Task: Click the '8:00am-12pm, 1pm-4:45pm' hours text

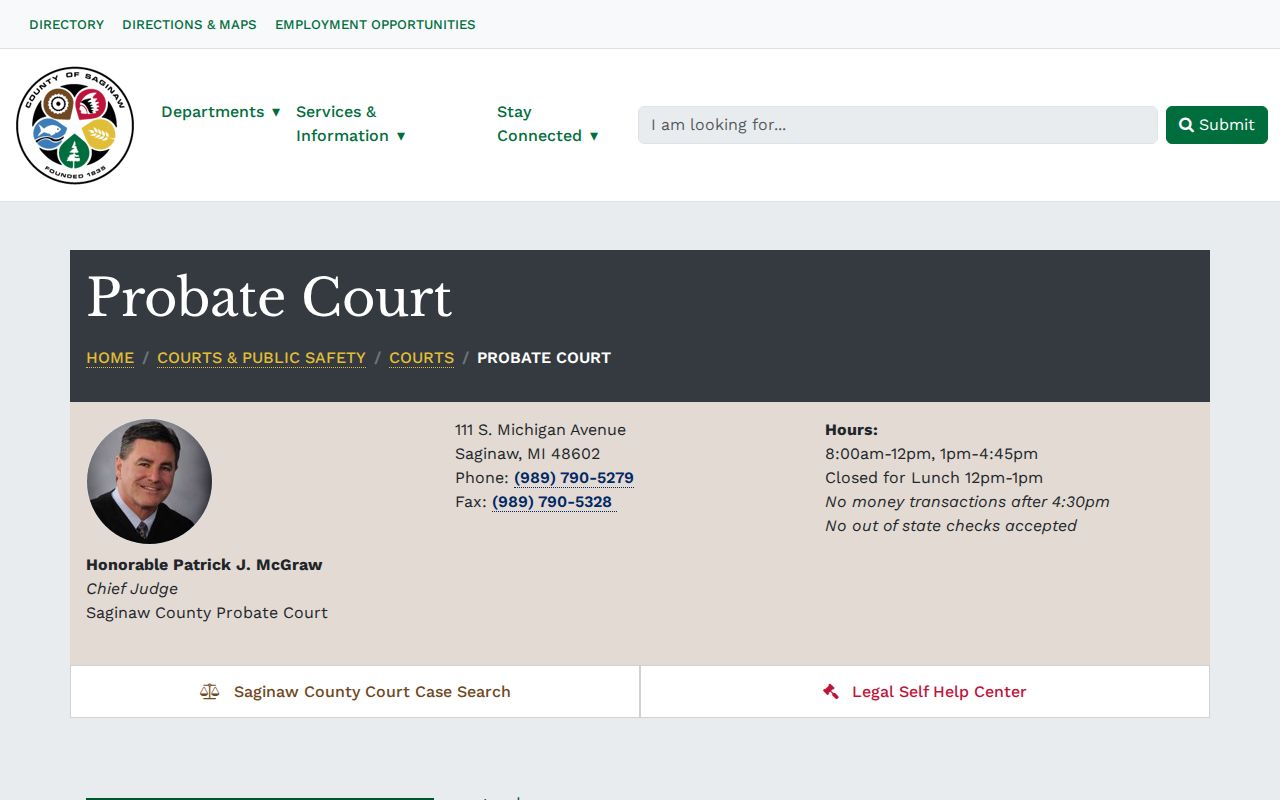Action: (931, 454)
